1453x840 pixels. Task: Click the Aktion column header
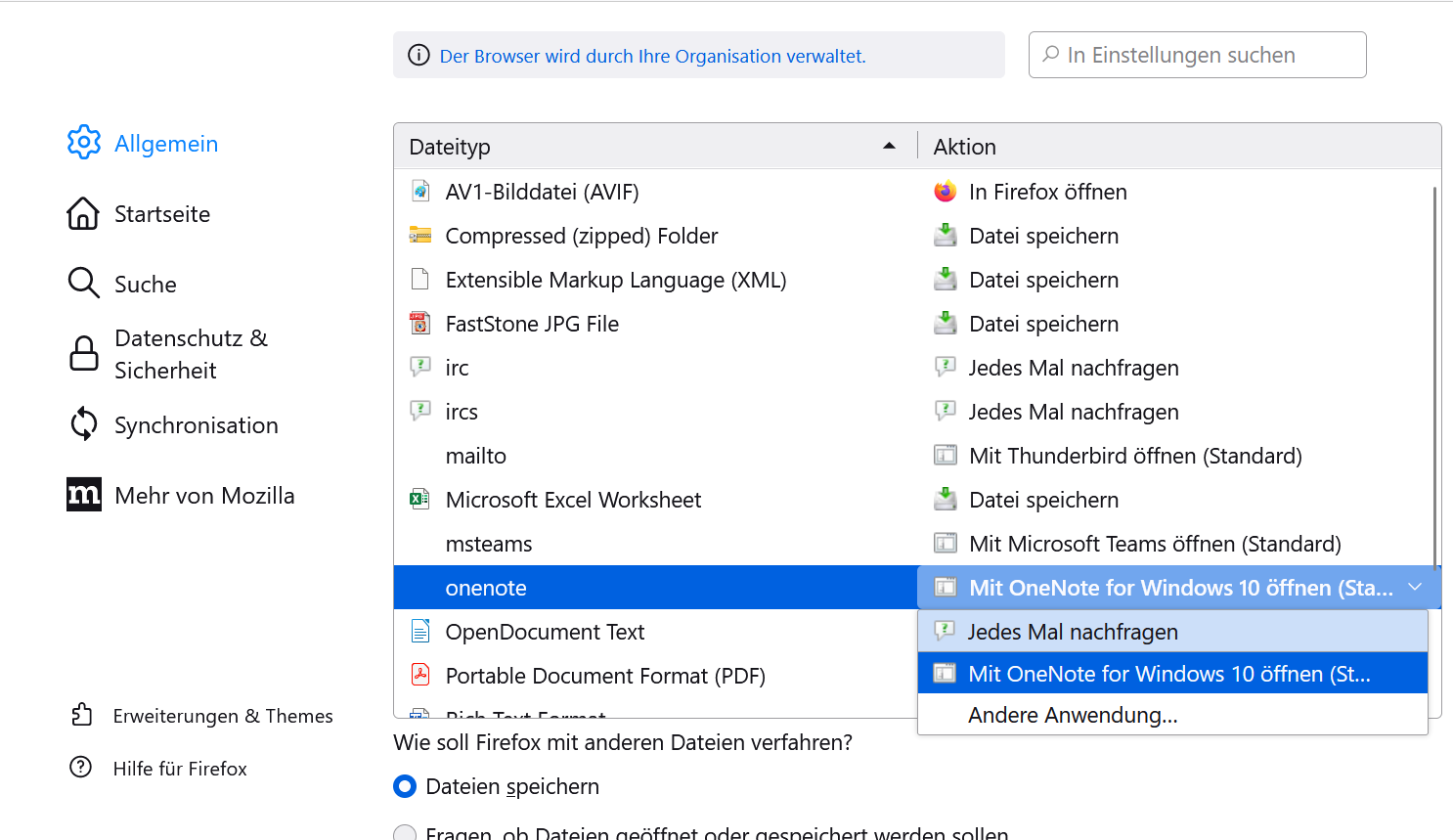[x=1178, y=146]
